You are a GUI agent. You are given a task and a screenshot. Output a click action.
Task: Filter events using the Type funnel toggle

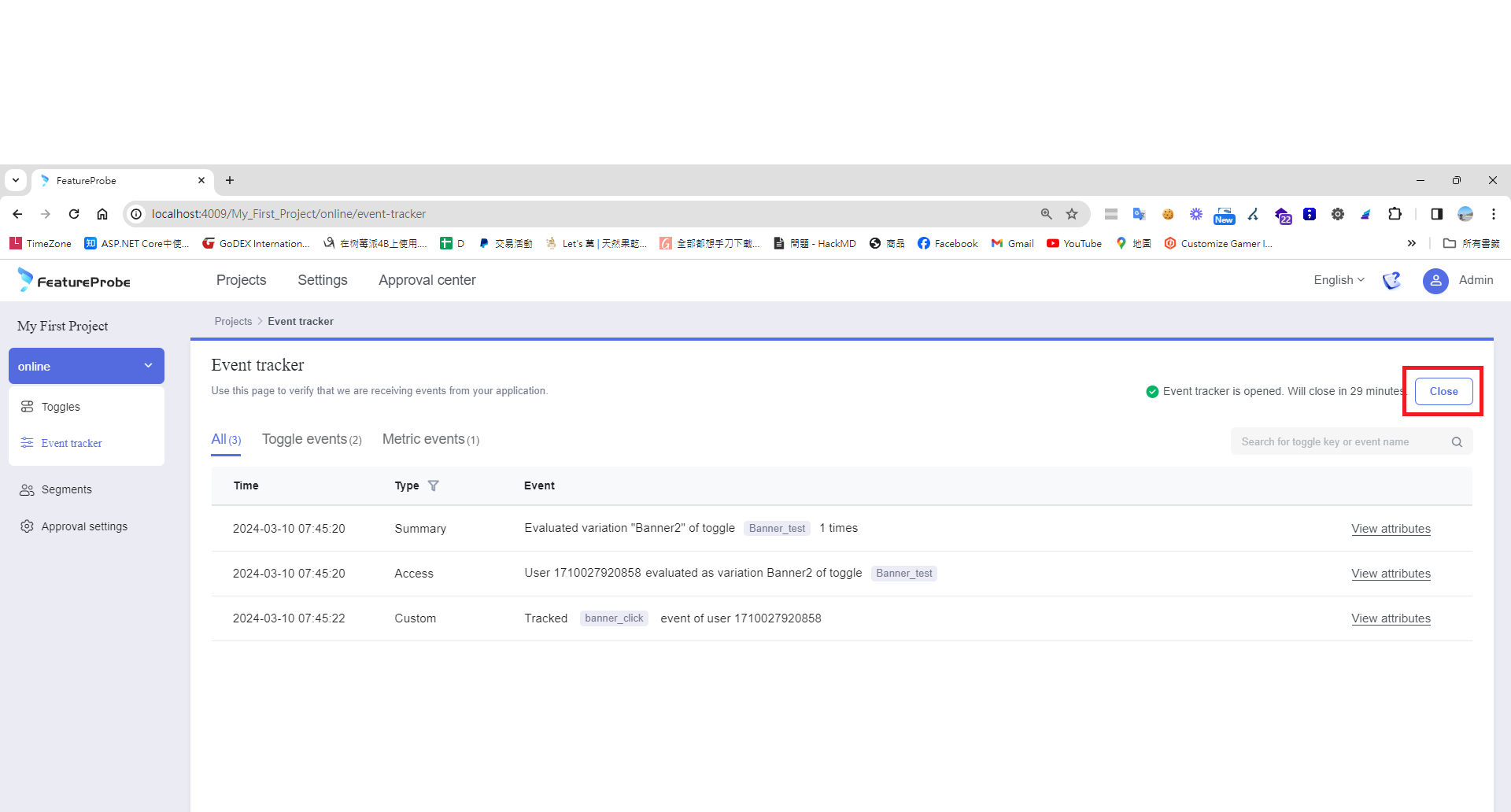tap(434, 485)
